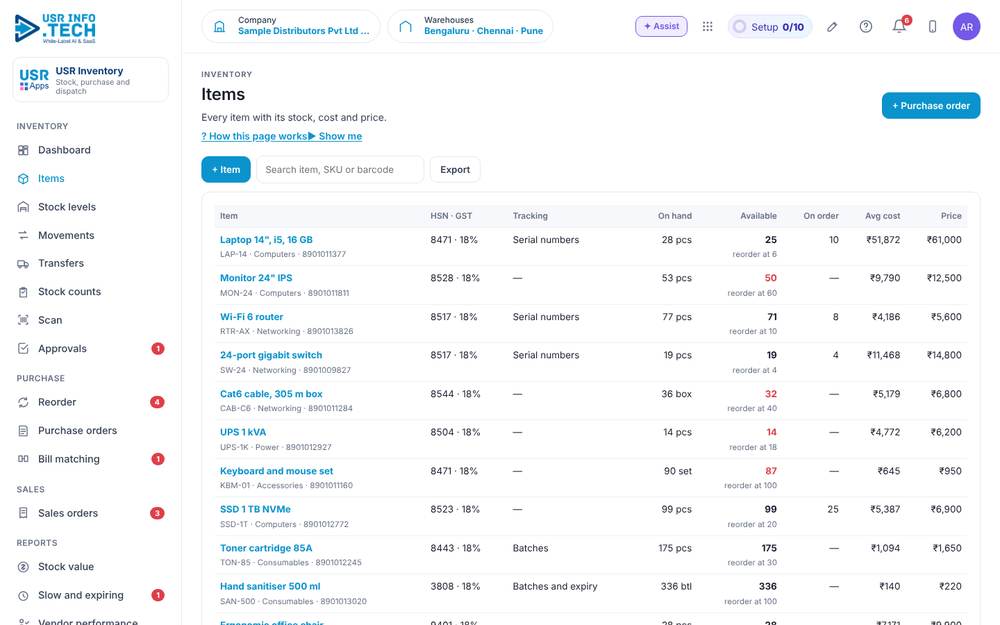Open 24-port gigabit switch item
This screenshot has height=625, width=1000.
click(271, 355)
